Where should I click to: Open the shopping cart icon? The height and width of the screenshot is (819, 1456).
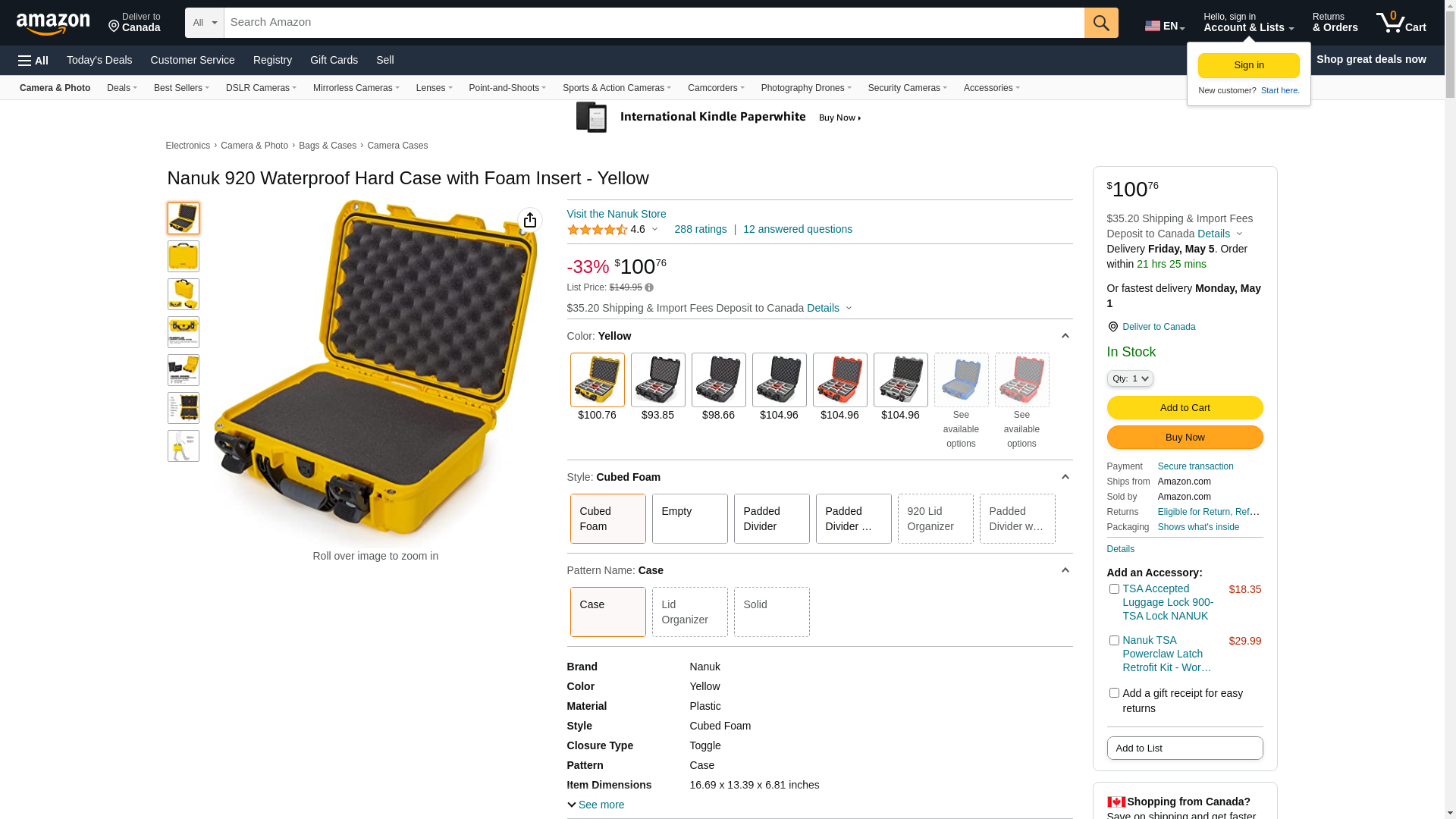[x=1401, y=22]
